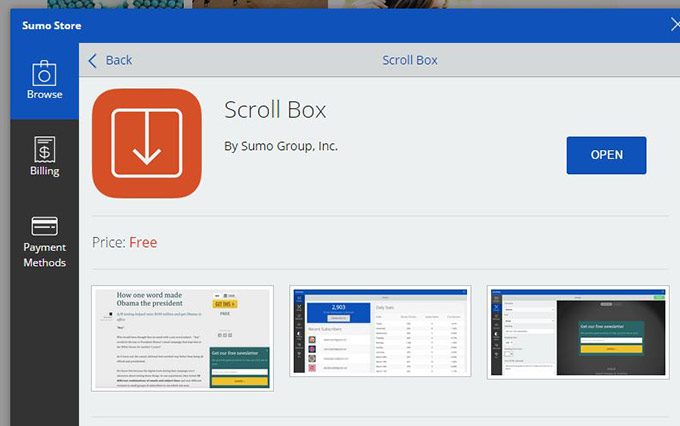Click the 'By Sumo Group, Inc.' text
Screen dimensions: 680x426
coord(281,146)
